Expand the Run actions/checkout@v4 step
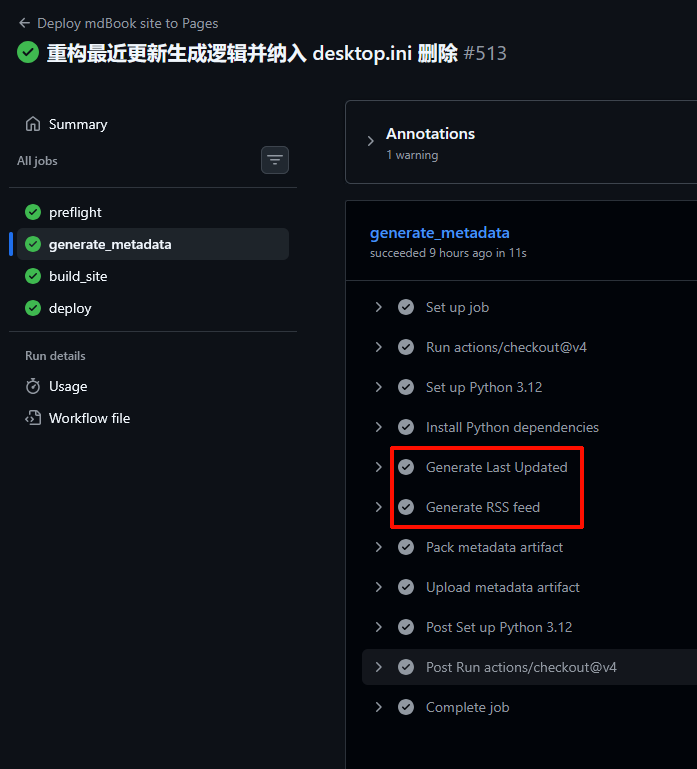 tap(378, 347)
